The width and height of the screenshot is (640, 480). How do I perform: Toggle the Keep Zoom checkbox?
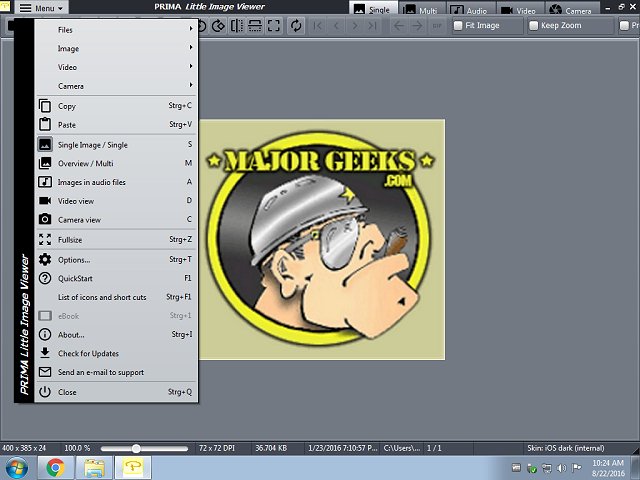[534, 26]
